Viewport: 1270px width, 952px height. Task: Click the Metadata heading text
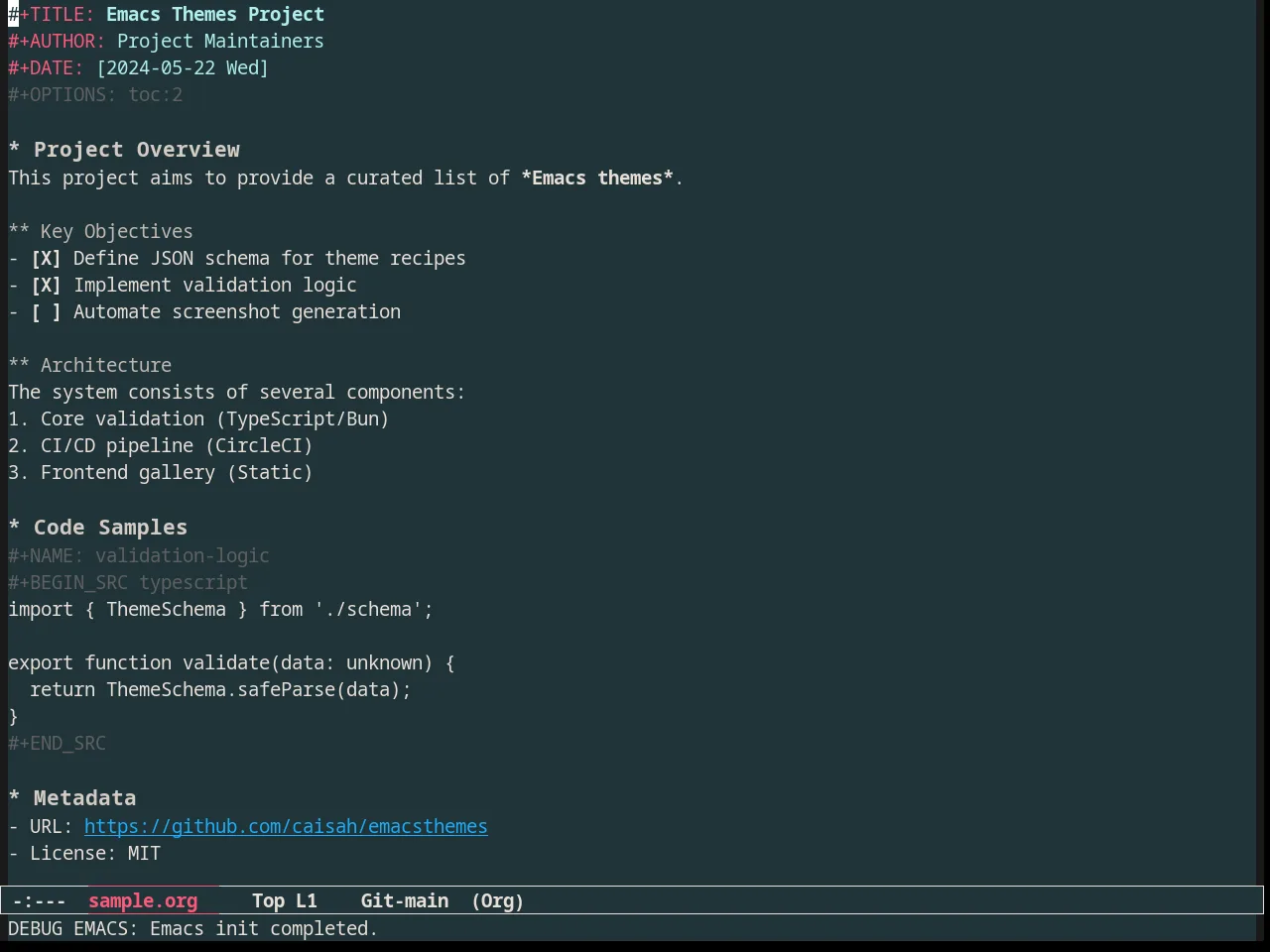[x=85, y=798]
